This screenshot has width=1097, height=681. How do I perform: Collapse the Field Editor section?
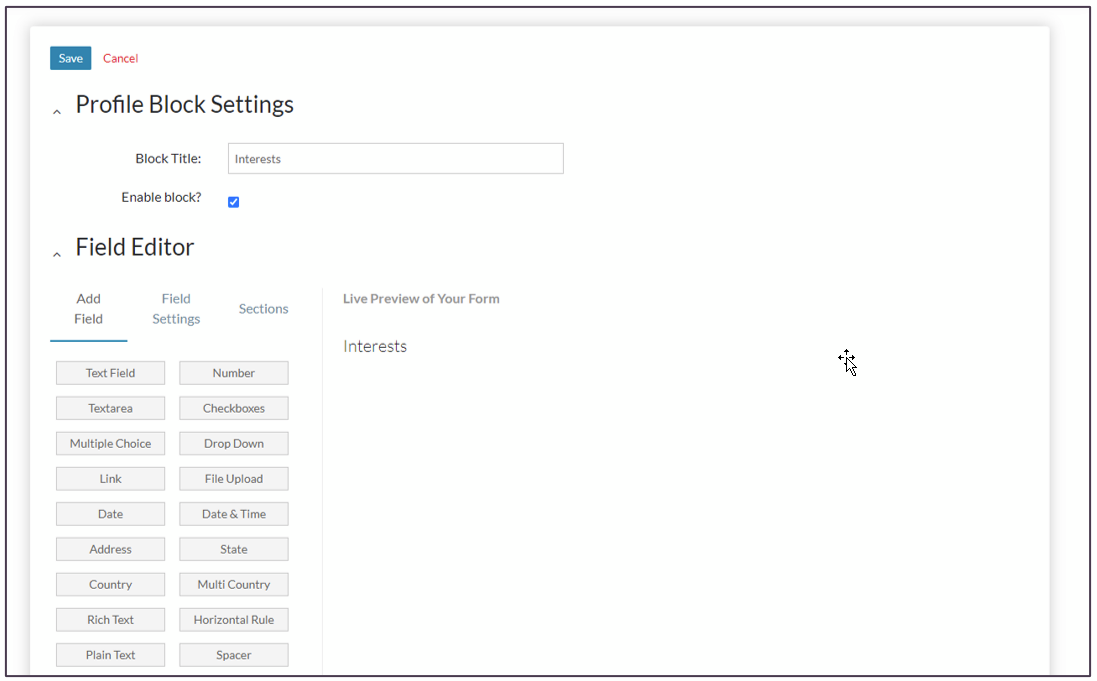click(x=57, y=255)
